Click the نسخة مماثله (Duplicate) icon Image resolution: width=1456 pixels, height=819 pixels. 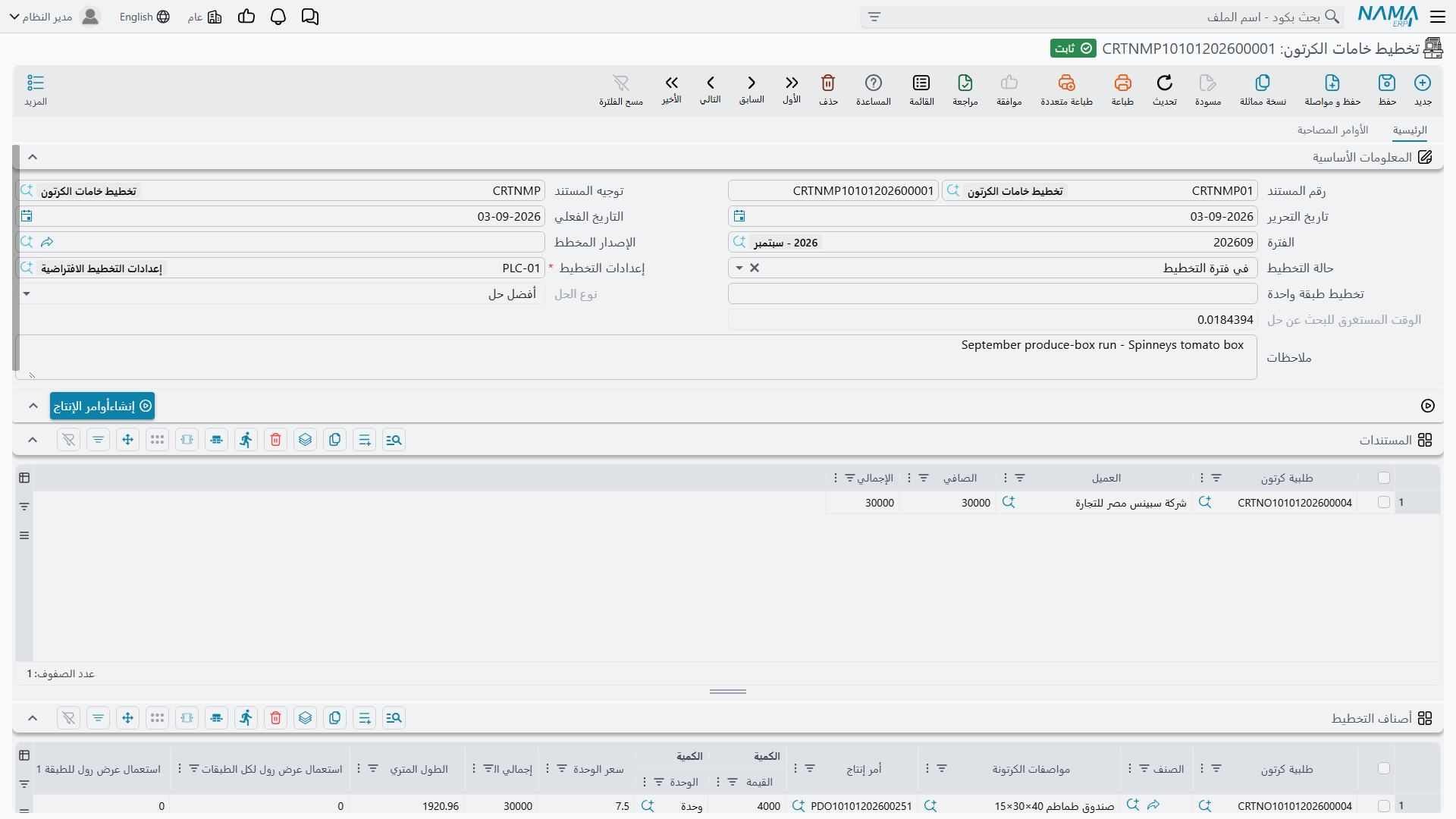(x=1263, y=83)
